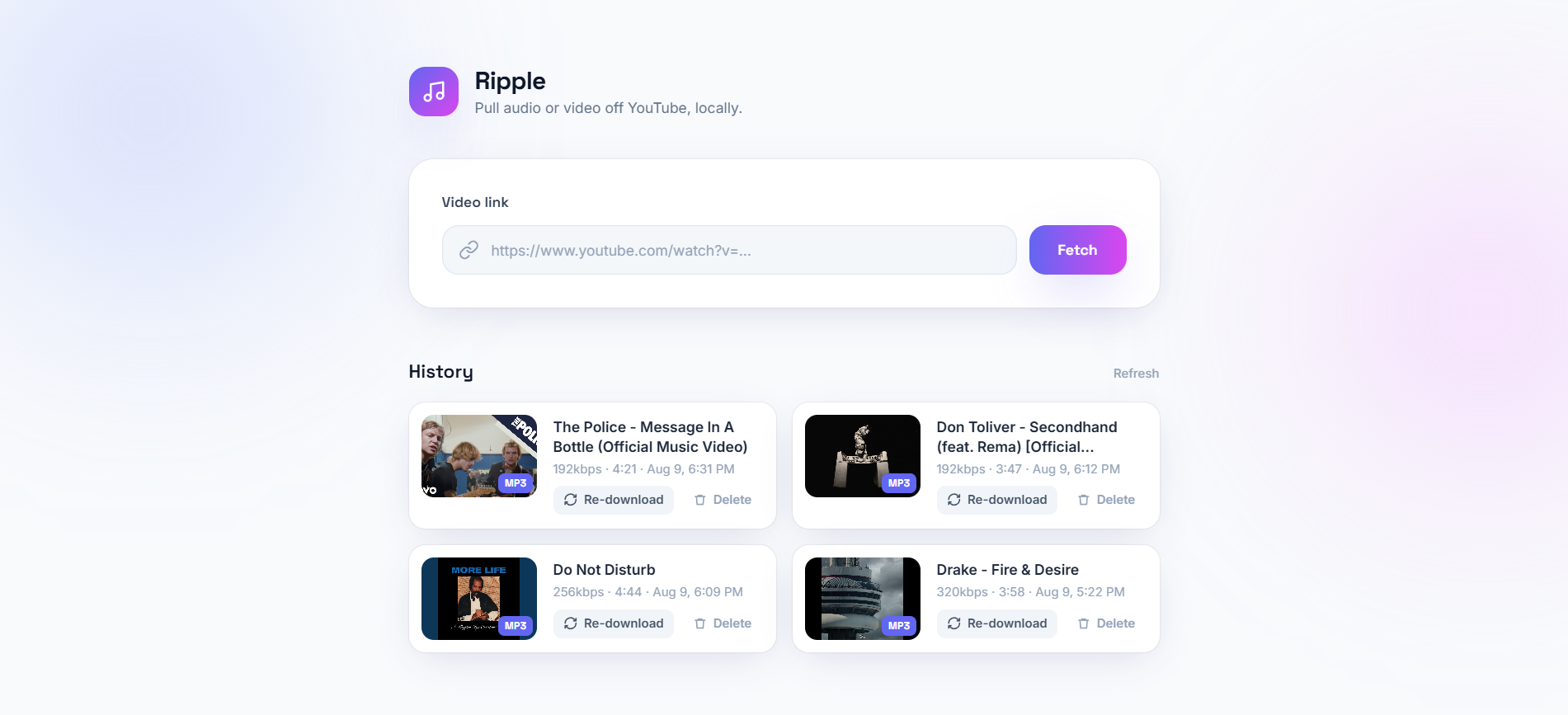This screenshot has height=715, width=1568.
Task: Click the MP3 badge on Do Not Disturb thumbnail
Action: tap(516, 626)
